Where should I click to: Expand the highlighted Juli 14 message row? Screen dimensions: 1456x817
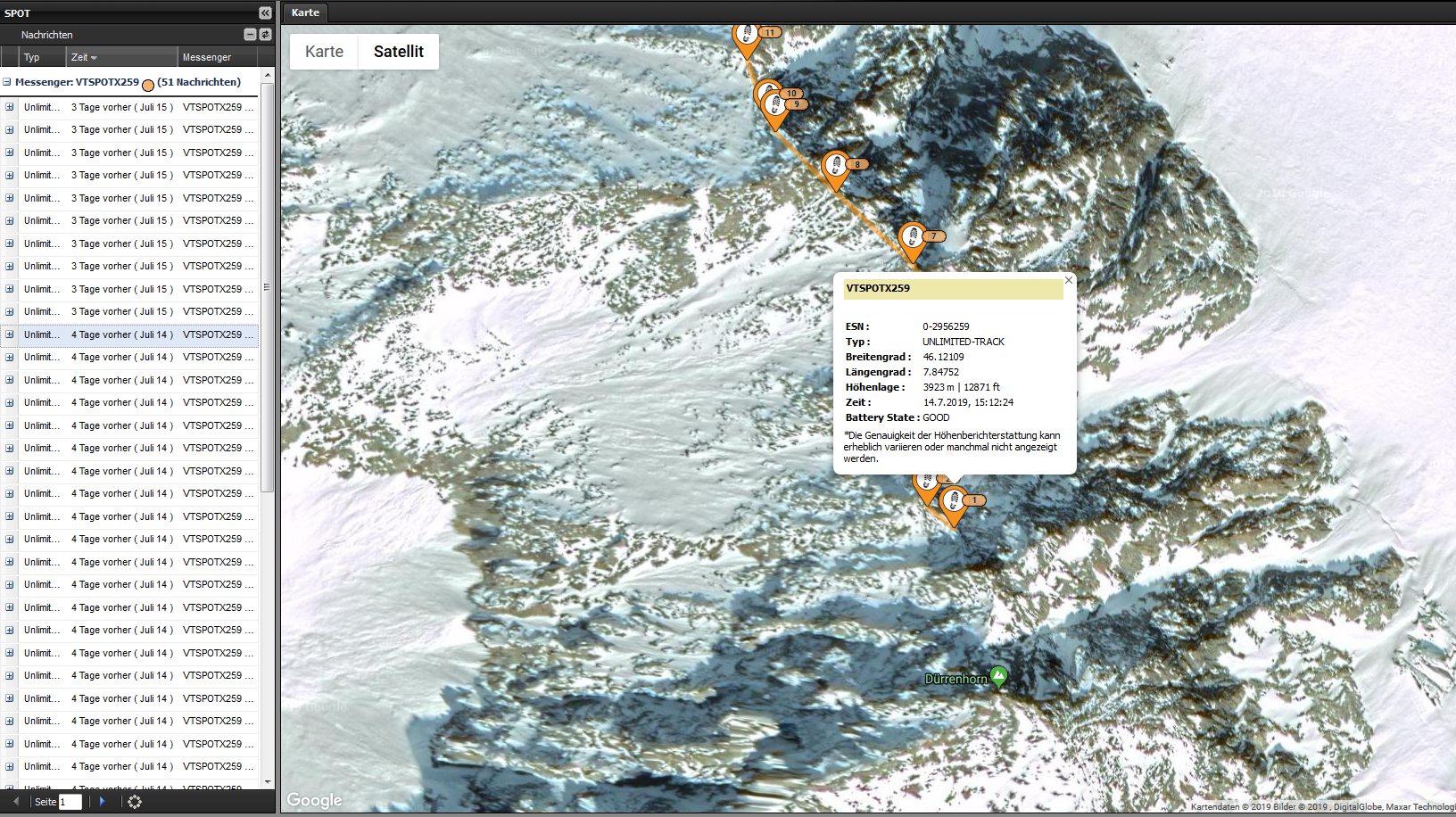click(x=10, y=334)
